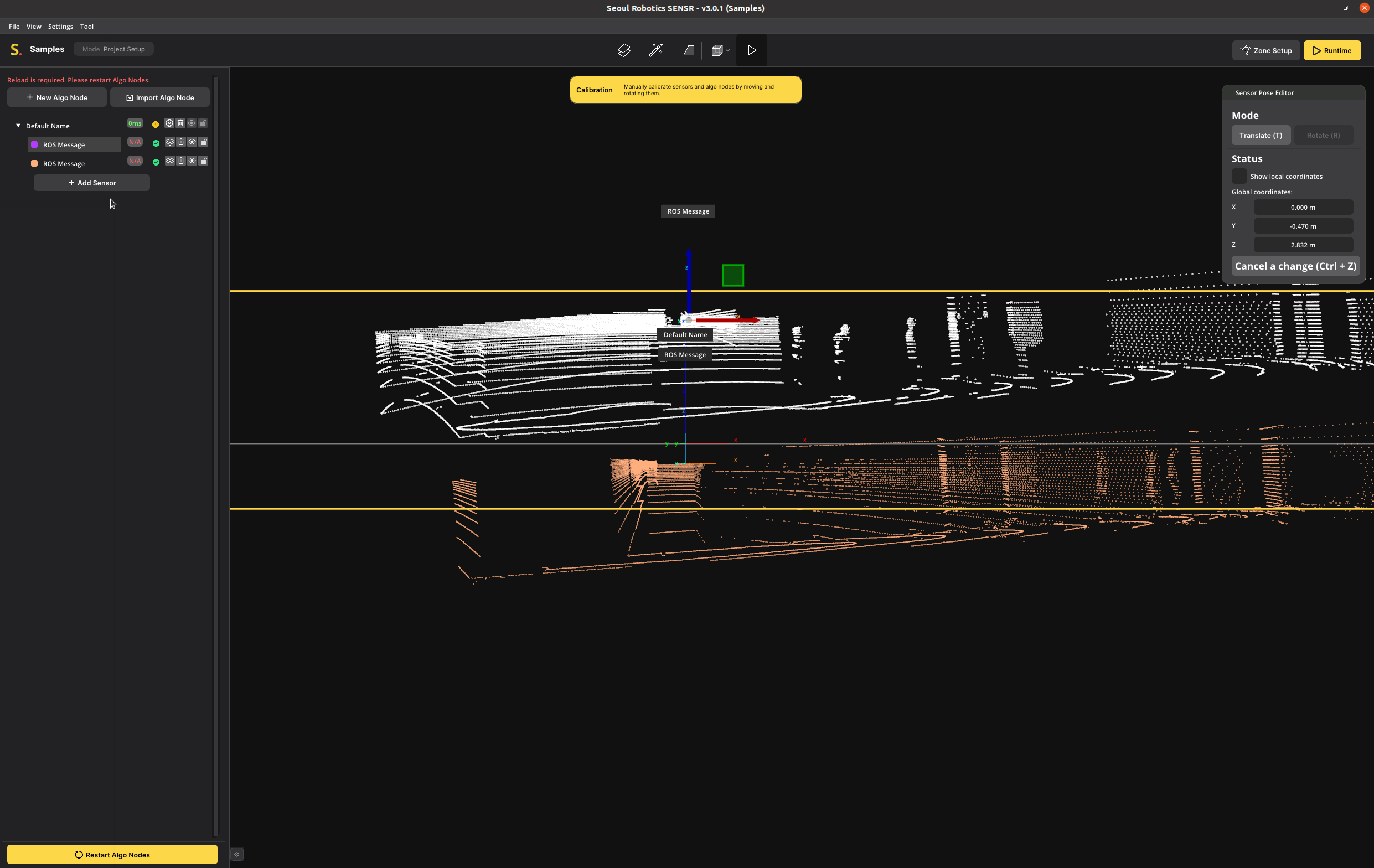This screenshot has height=868, width=1374.
Task: Click the ramp/ground slope toolbar icon
Action: (686, 50)
